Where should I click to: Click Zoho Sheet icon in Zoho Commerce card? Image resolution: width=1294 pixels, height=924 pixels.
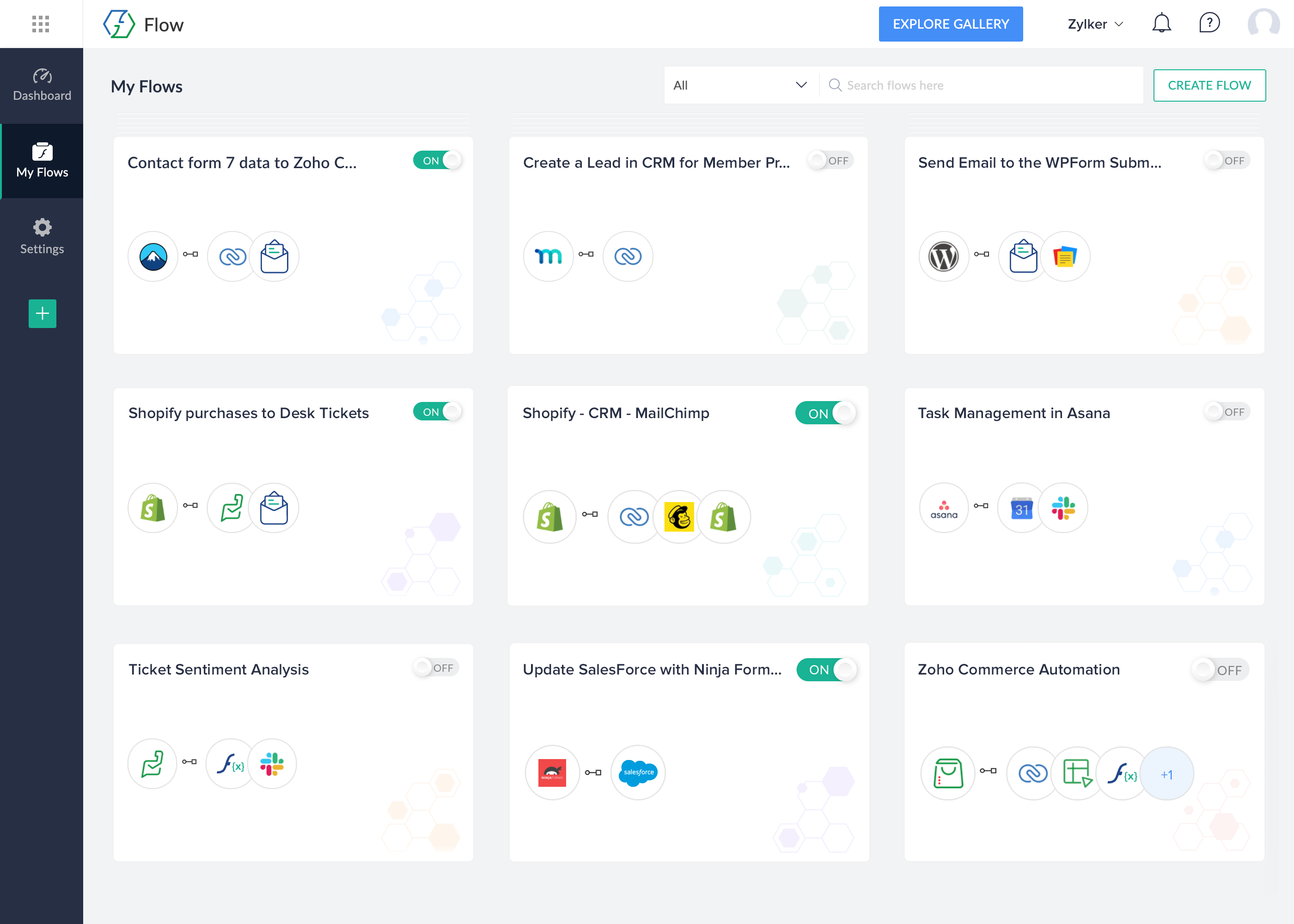pos(1077,773)
